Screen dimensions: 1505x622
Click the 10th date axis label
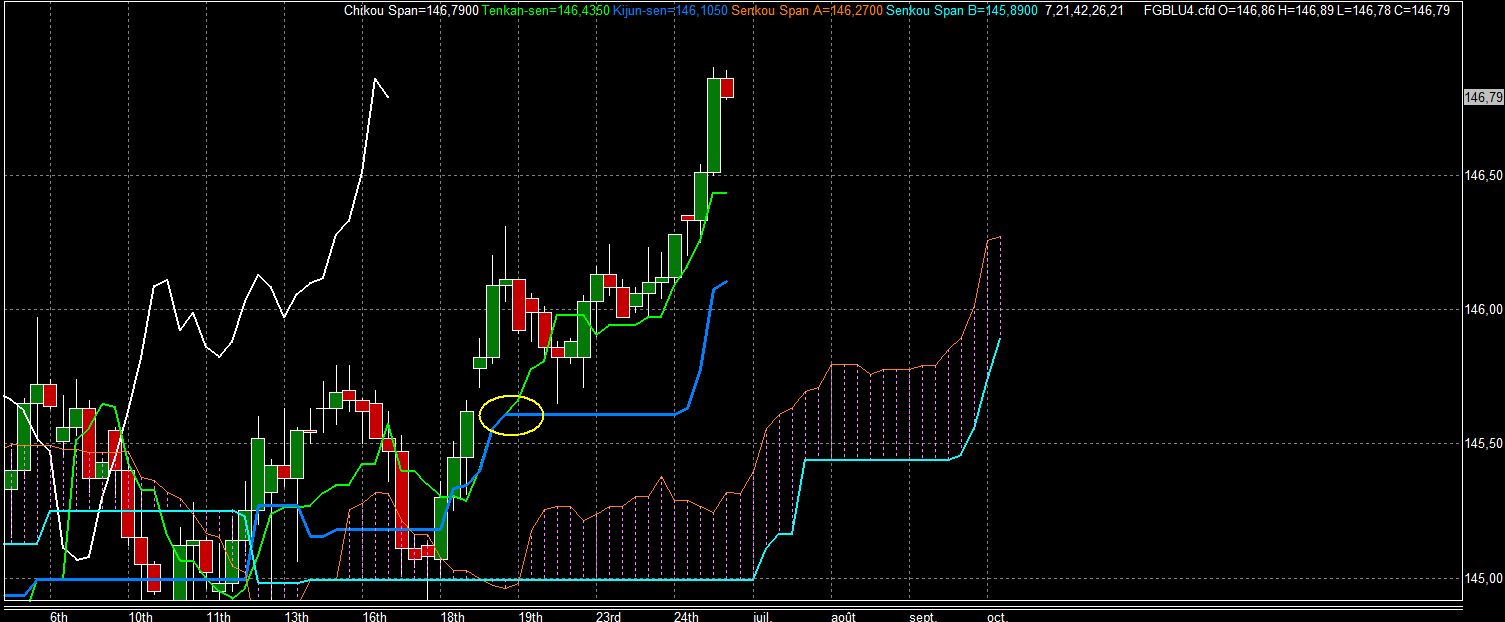pyautogui.click(x=140, y=615)
